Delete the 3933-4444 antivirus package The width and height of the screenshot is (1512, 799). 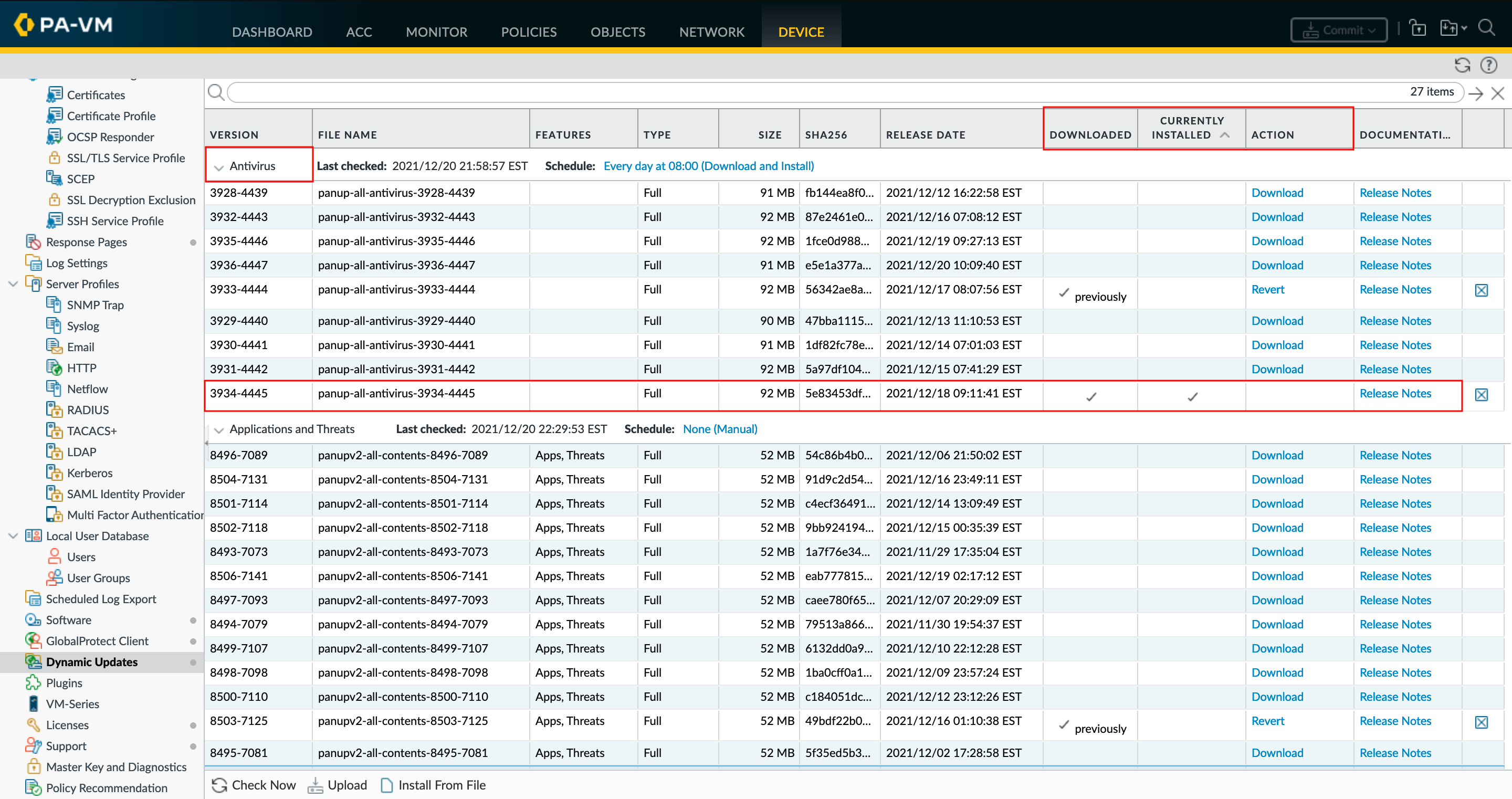1481,290
